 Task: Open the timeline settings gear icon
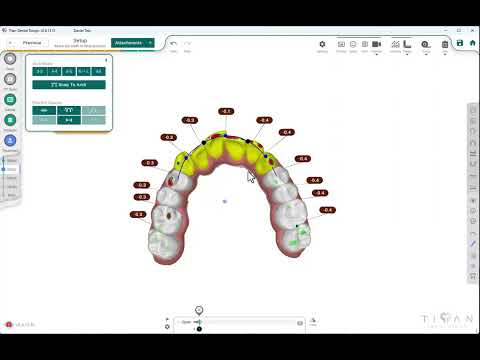(167, 327)
